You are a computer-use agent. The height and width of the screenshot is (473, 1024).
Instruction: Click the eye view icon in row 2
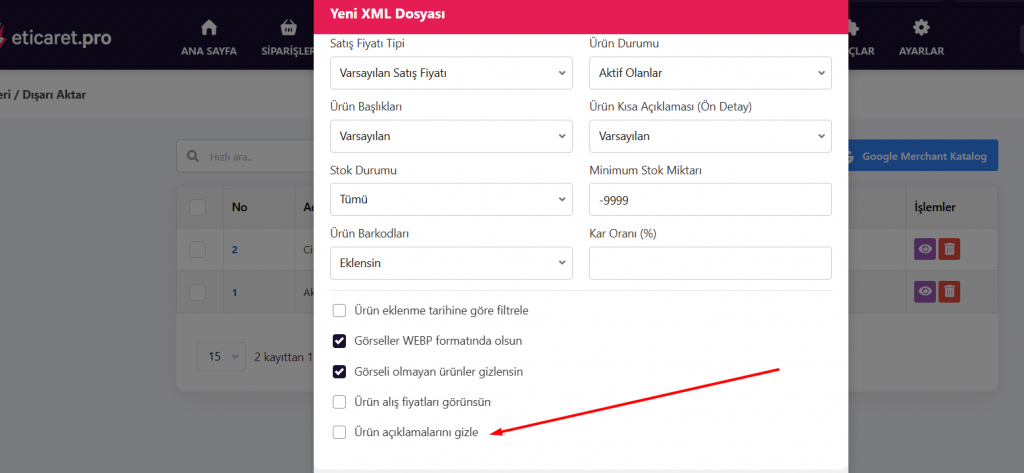click(925, 249)
